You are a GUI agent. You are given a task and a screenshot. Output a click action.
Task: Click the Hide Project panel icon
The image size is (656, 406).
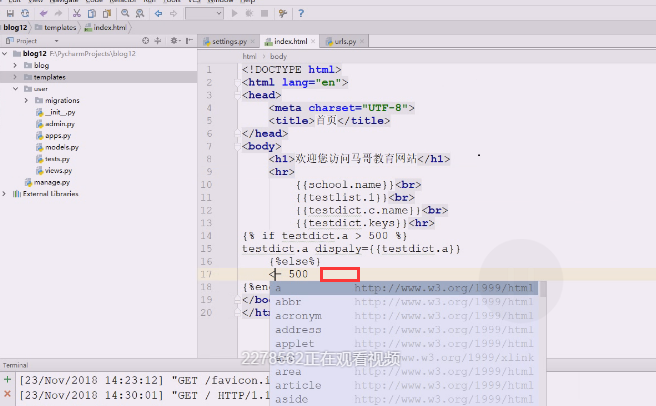[x=189, y=41]
